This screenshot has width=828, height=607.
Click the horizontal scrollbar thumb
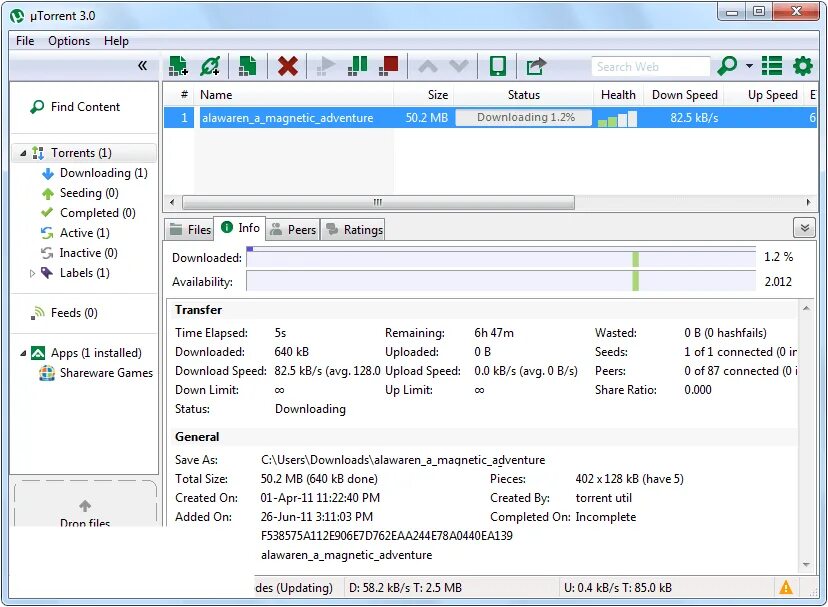[x=378, y=202]
